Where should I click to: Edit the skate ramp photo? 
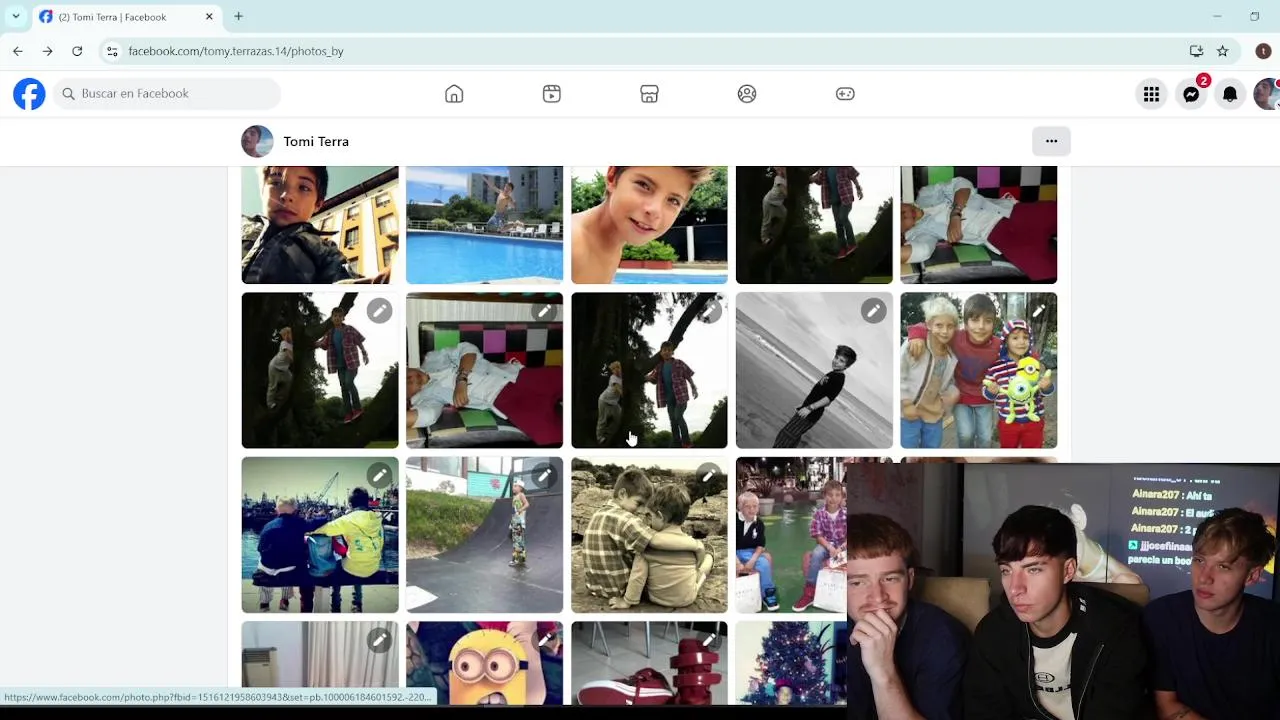tap(544, 476)
